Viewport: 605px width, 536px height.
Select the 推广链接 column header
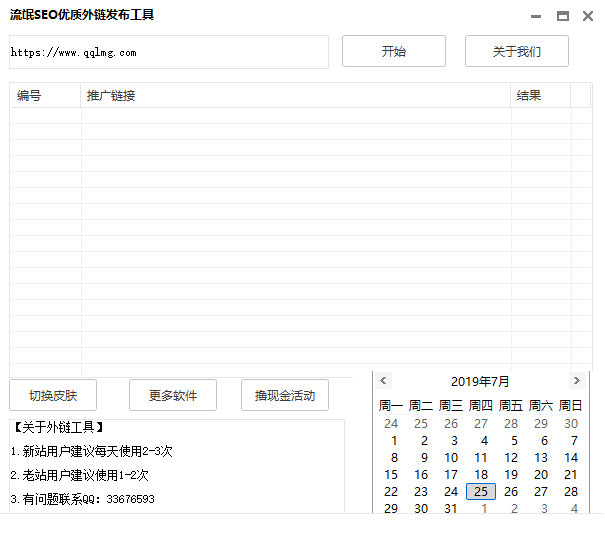point(296,95)
